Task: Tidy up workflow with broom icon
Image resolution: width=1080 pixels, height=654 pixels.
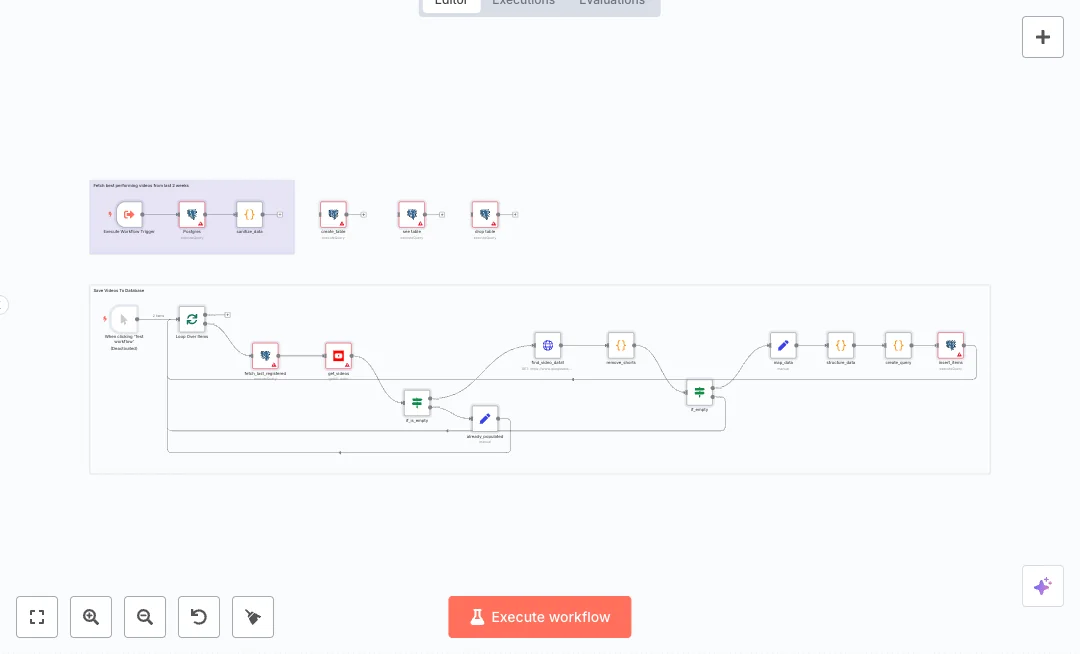Action: [x=253, y=617]
